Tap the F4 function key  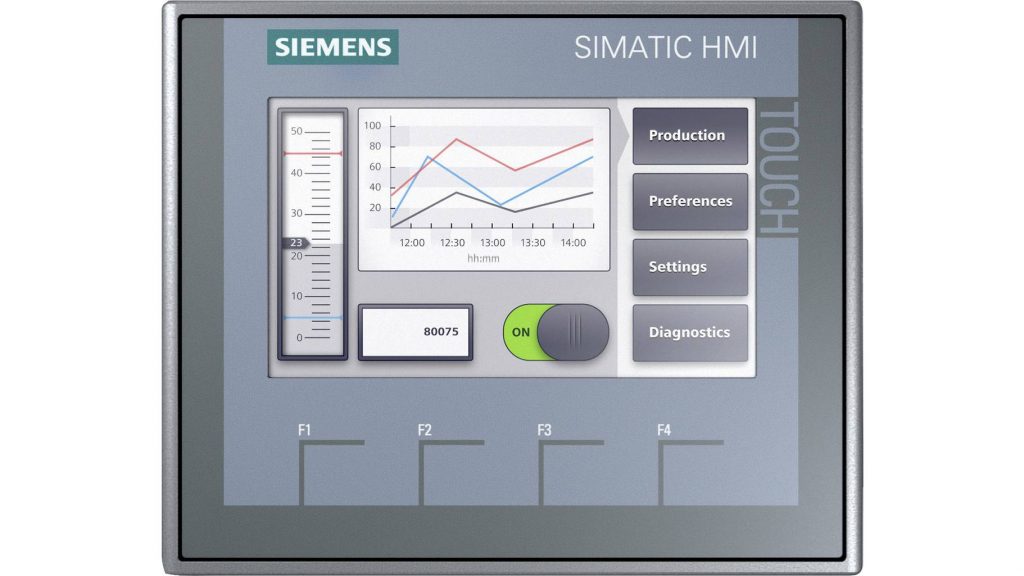[x=690, y=472]
